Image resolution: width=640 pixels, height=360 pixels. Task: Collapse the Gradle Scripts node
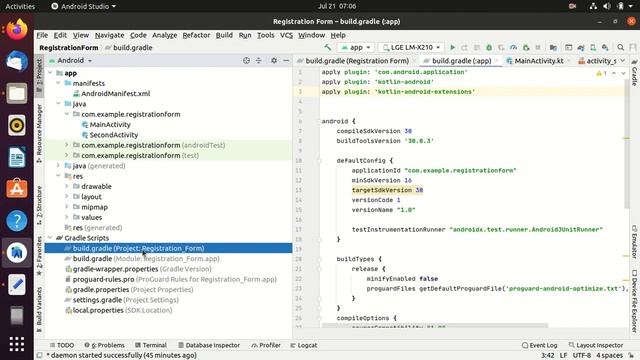(x=50, y=238)
